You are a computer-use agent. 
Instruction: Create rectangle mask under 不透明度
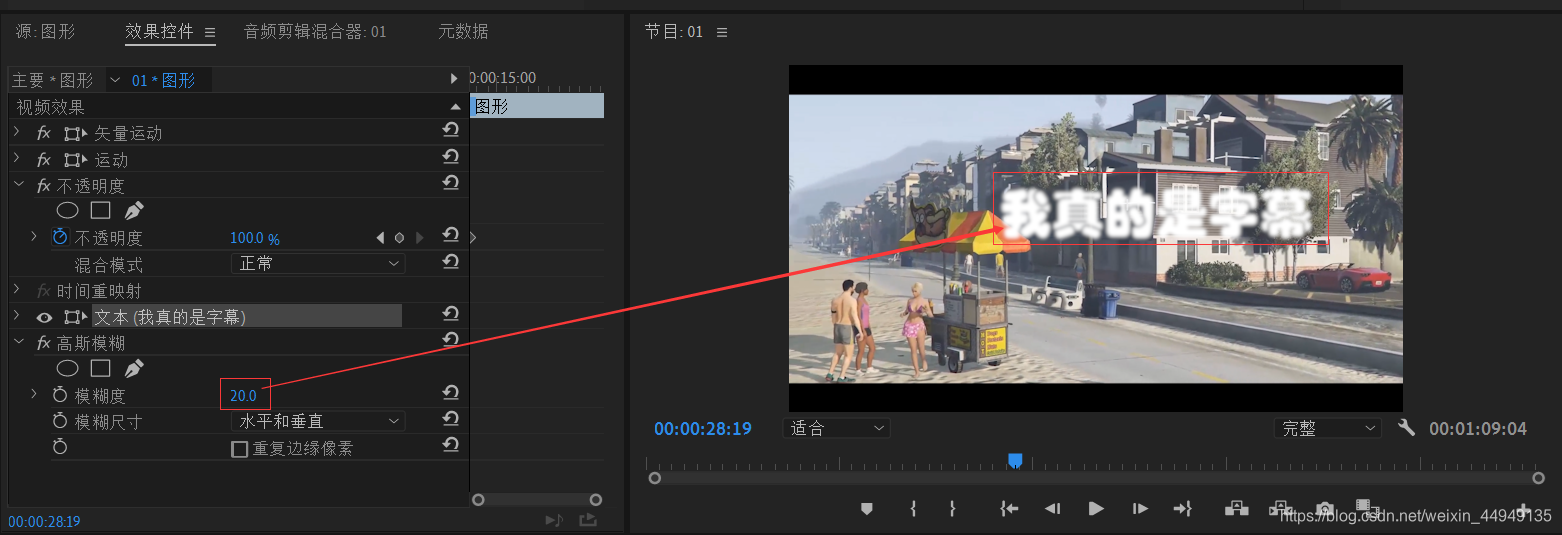(100, 211)
